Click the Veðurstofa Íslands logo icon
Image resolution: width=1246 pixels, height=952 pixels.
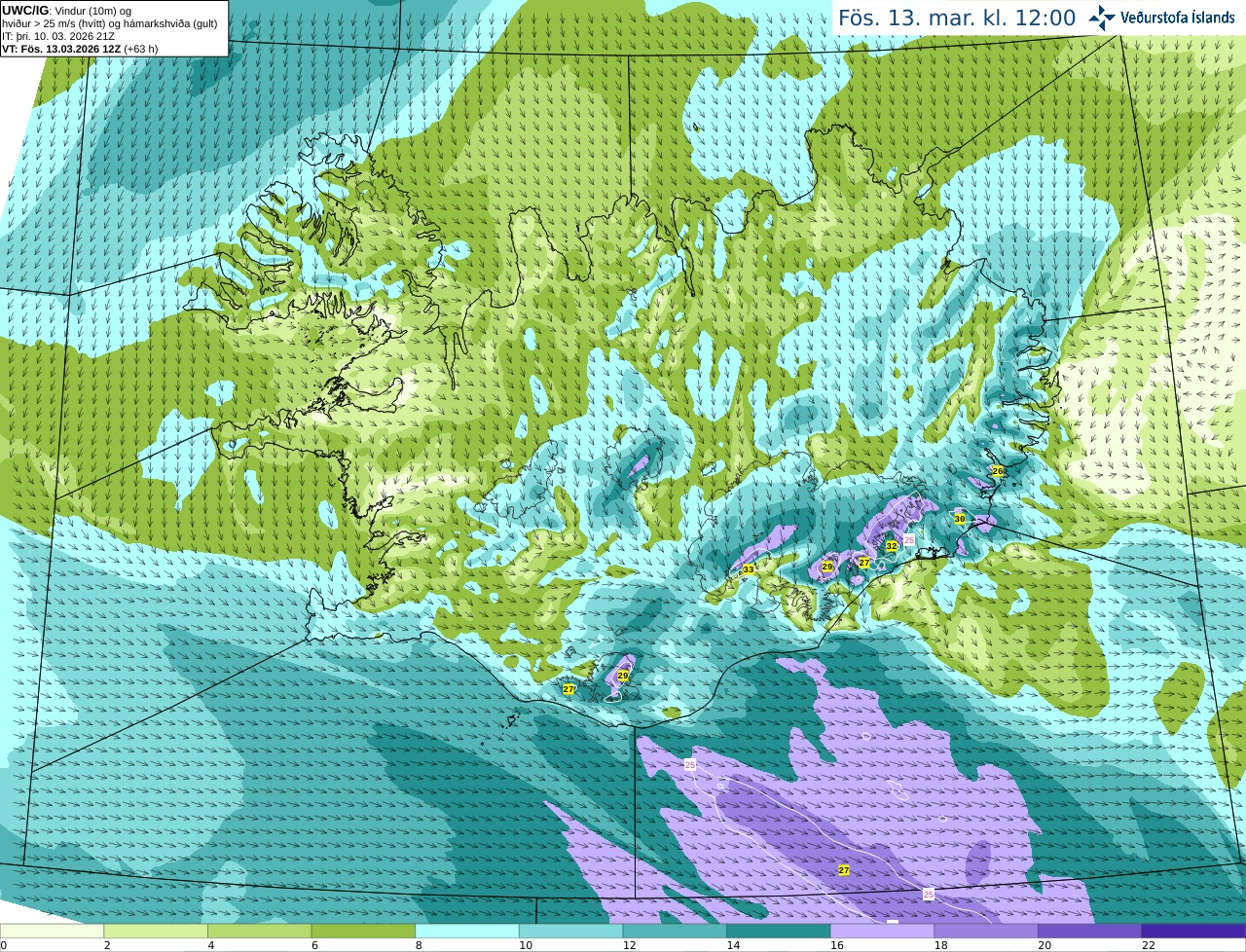click(x=1102, y=18)
